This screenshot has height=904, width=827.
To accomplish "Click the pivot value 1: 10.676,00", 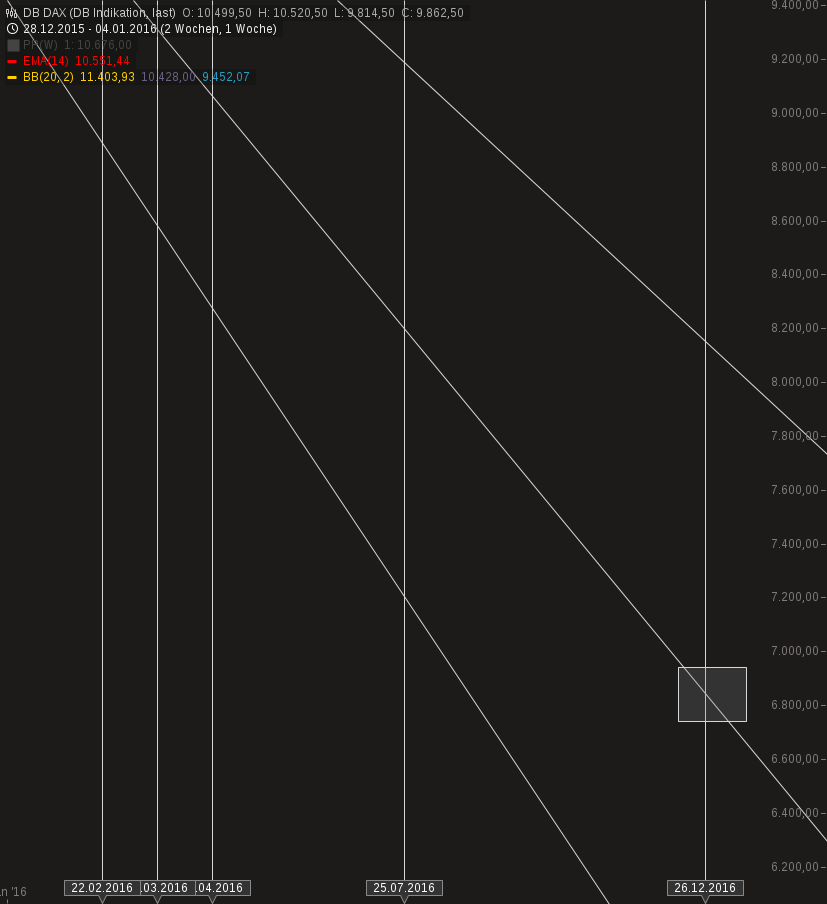I will tap(97, 45).
